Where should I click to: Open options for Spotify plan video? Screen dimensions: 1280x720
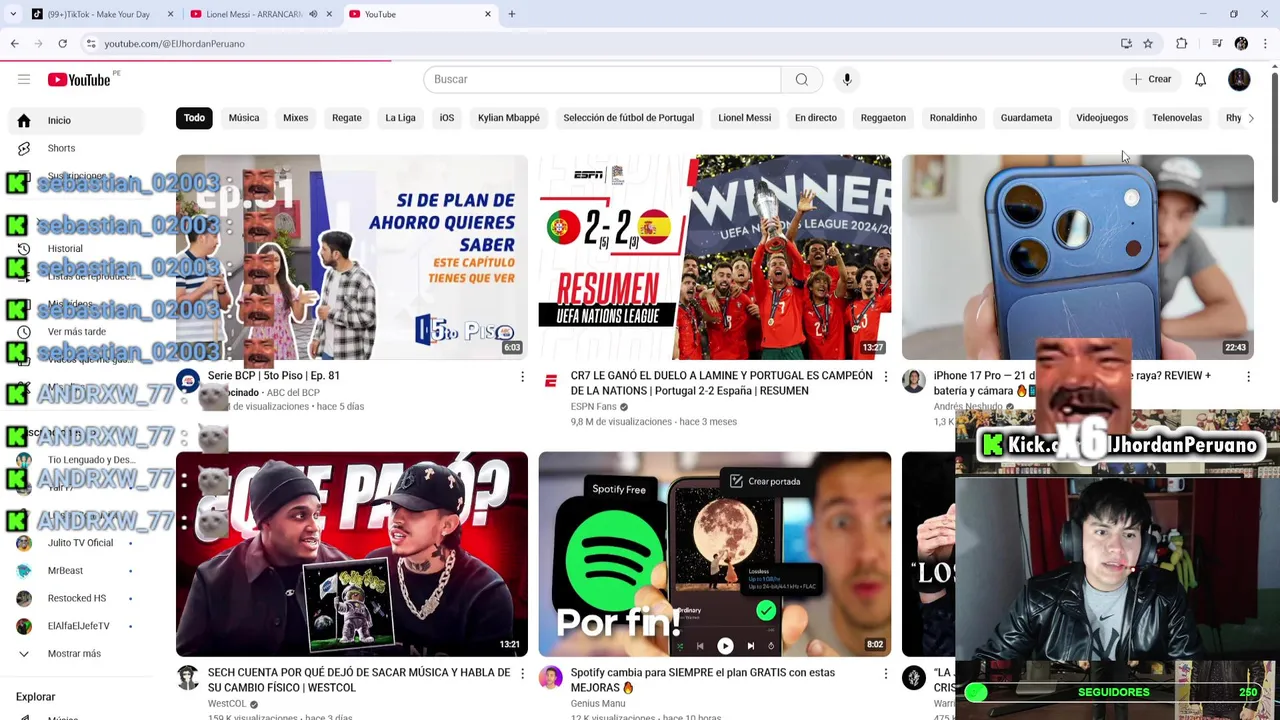[885, 673]
